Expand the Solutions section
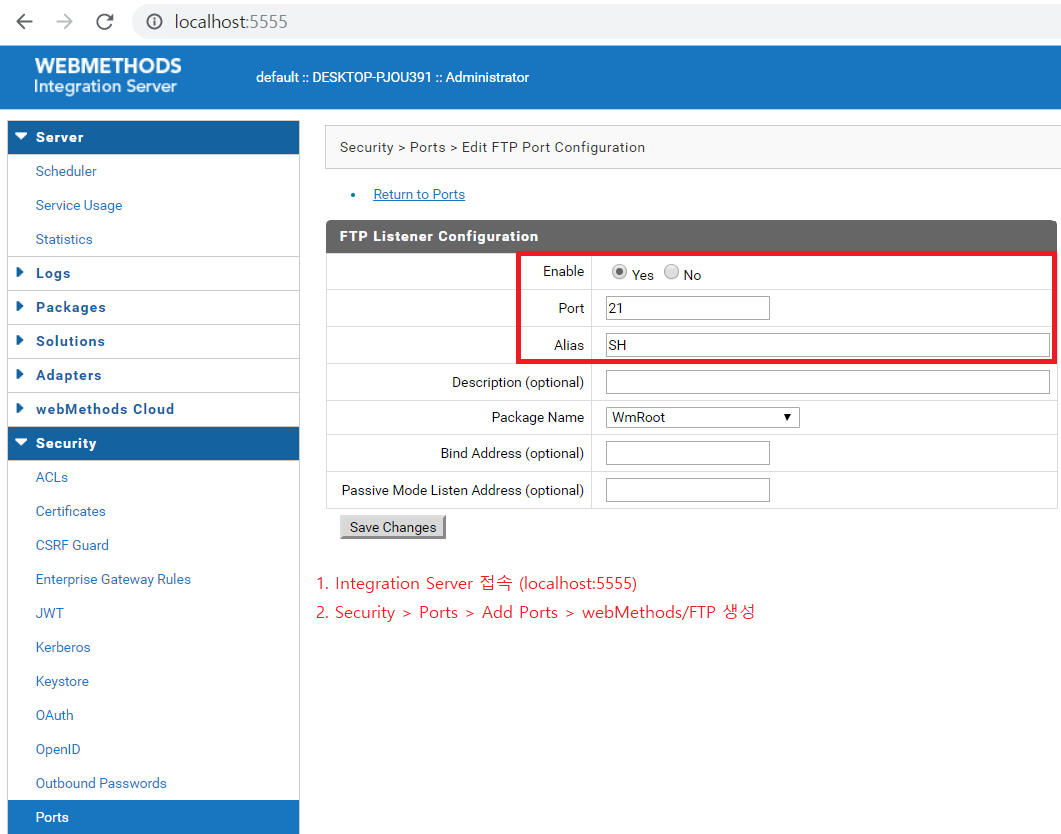This screenshot has width=1061, height=834. pos(154,341)
